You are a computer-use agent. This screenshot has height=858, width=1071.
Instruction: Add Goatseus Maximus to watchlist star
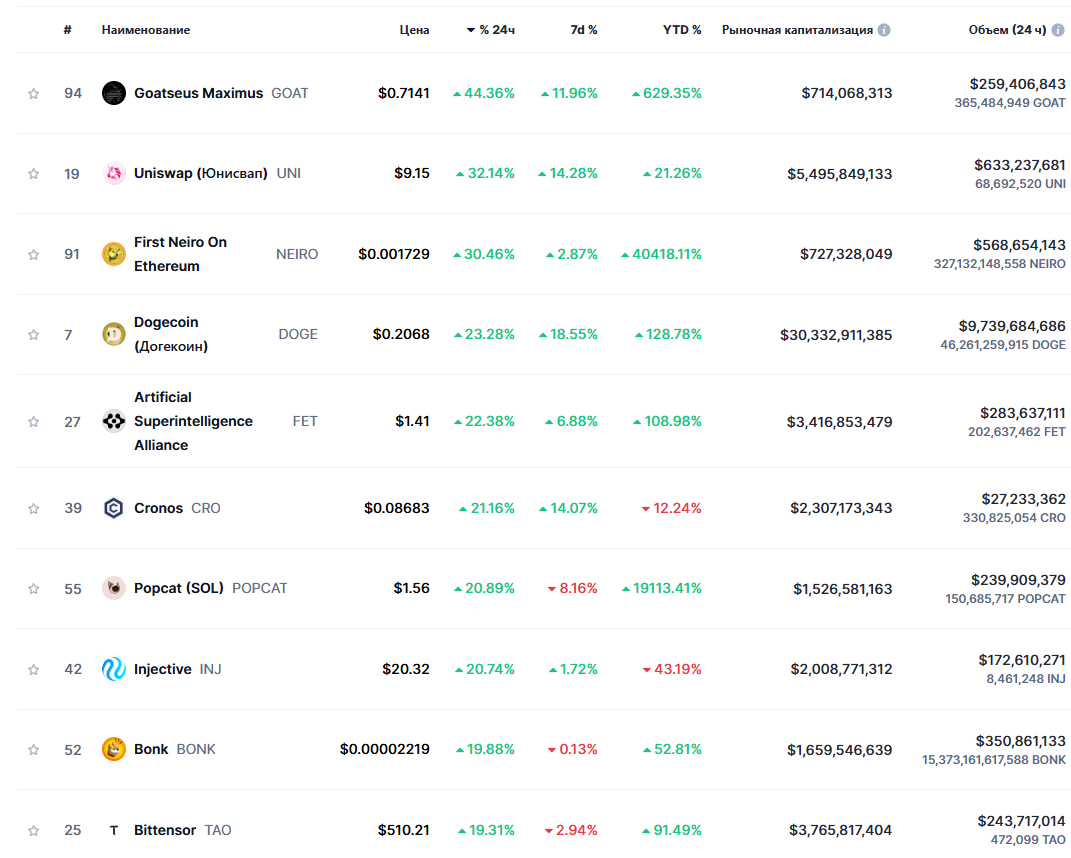pos(34,94)
